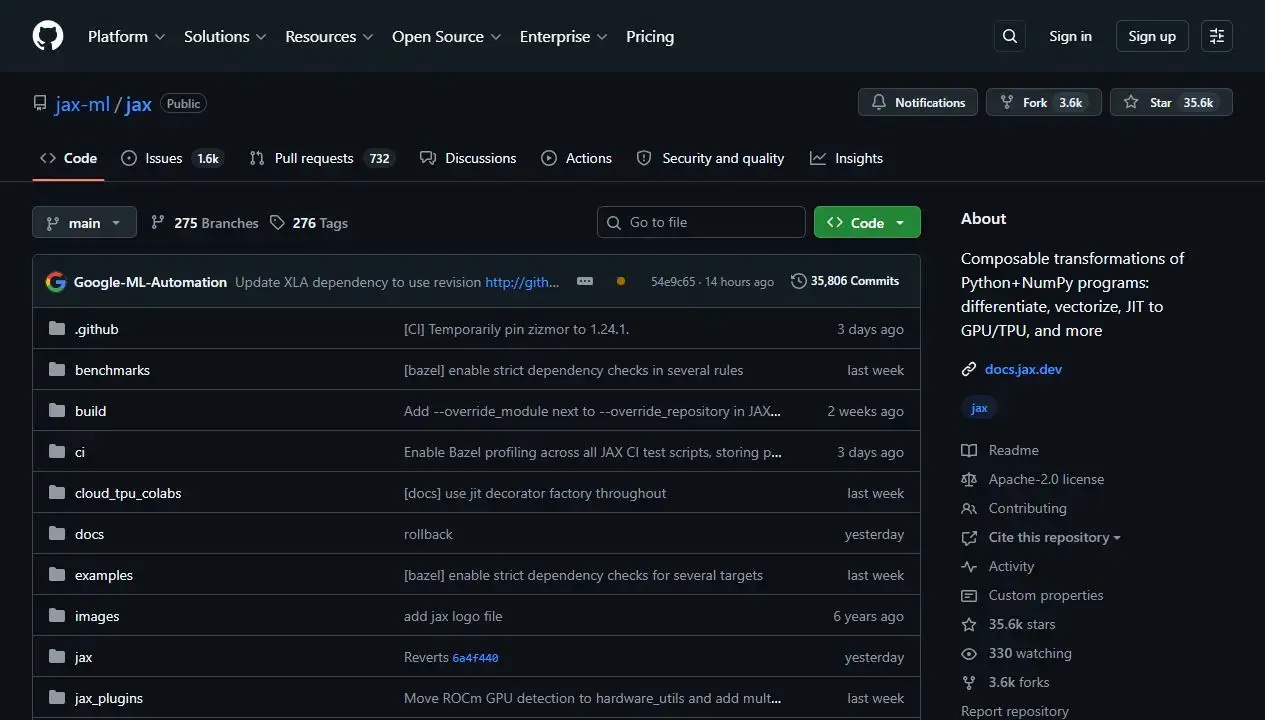This screenshot has height=720, width=1265.
Task: Click Report repository link
Action: point(1015,712)
